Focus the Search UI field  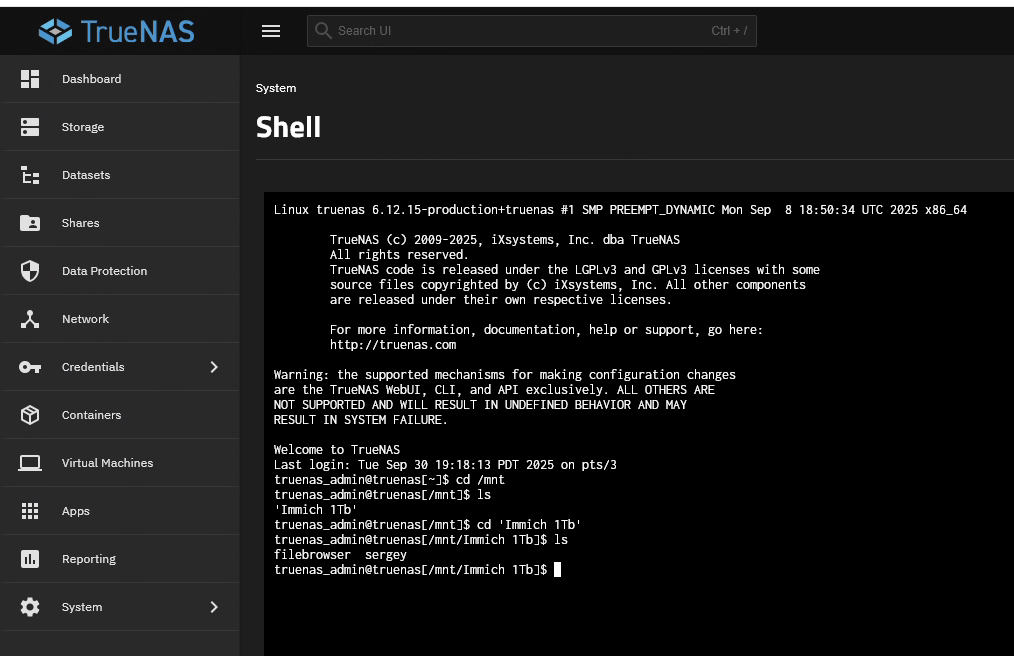click(532, 31)
